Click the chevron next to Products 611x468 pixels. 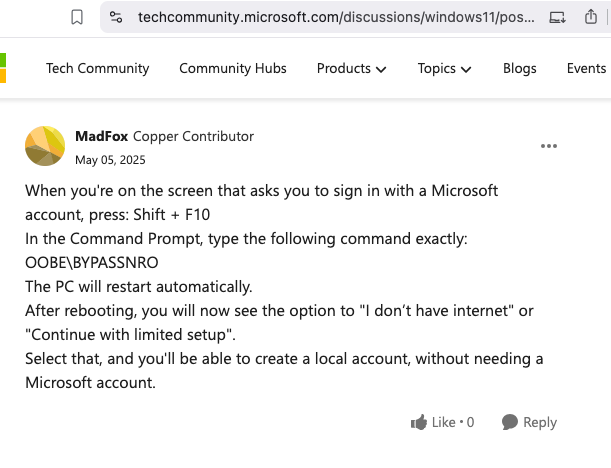pyautogui.click(x=381, y=70)
